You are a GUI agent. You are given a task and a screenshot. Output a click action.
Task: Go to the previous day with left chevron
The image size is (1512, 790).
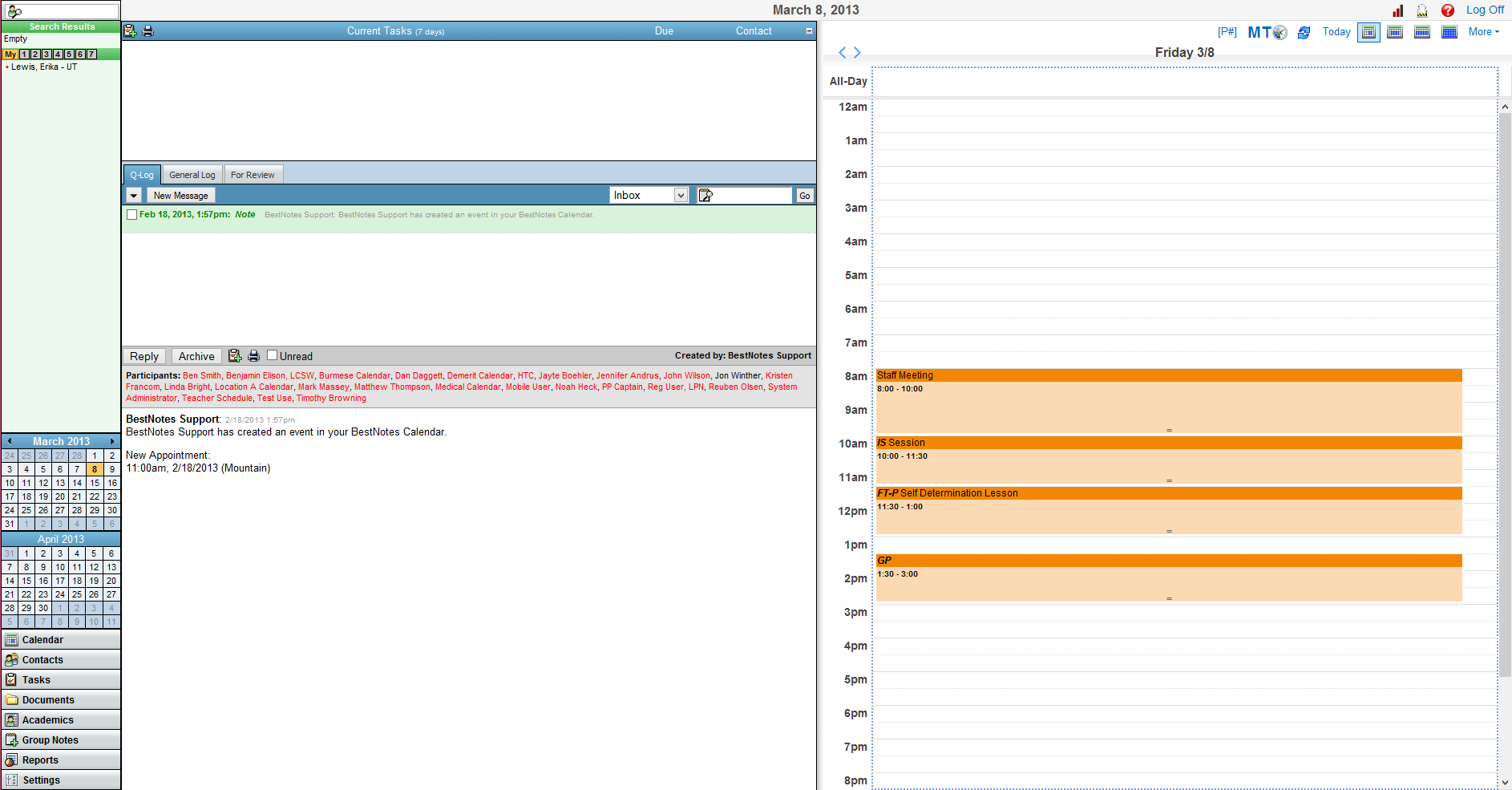843,52
